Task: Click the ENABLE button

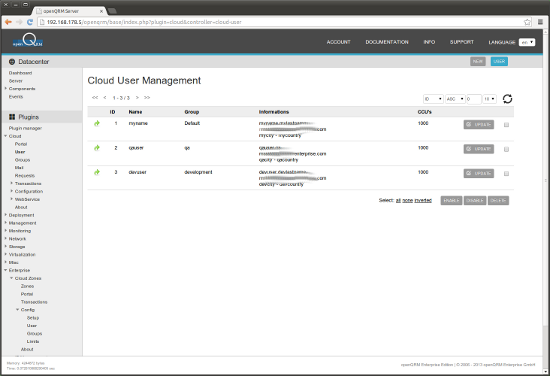Action: pos(451,201)
